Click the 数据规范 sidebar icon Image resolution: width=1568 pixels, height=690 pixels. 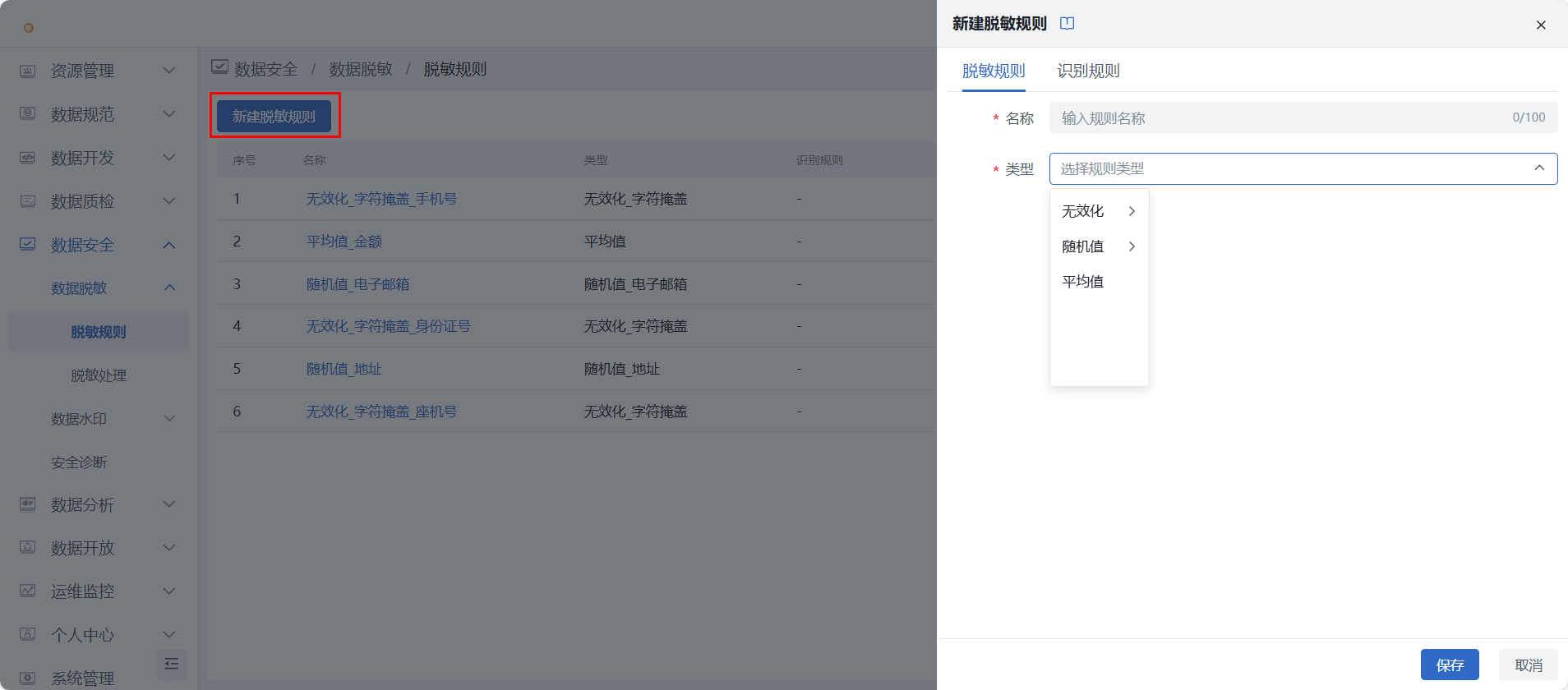point(27,114)
